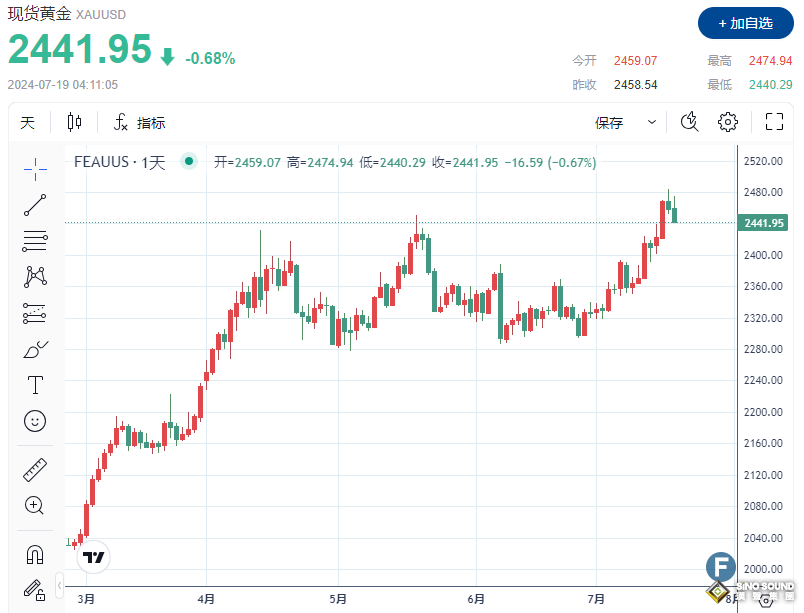Select the text annotation tool
This screenshot has height=613, width=804.
(35, 385)
